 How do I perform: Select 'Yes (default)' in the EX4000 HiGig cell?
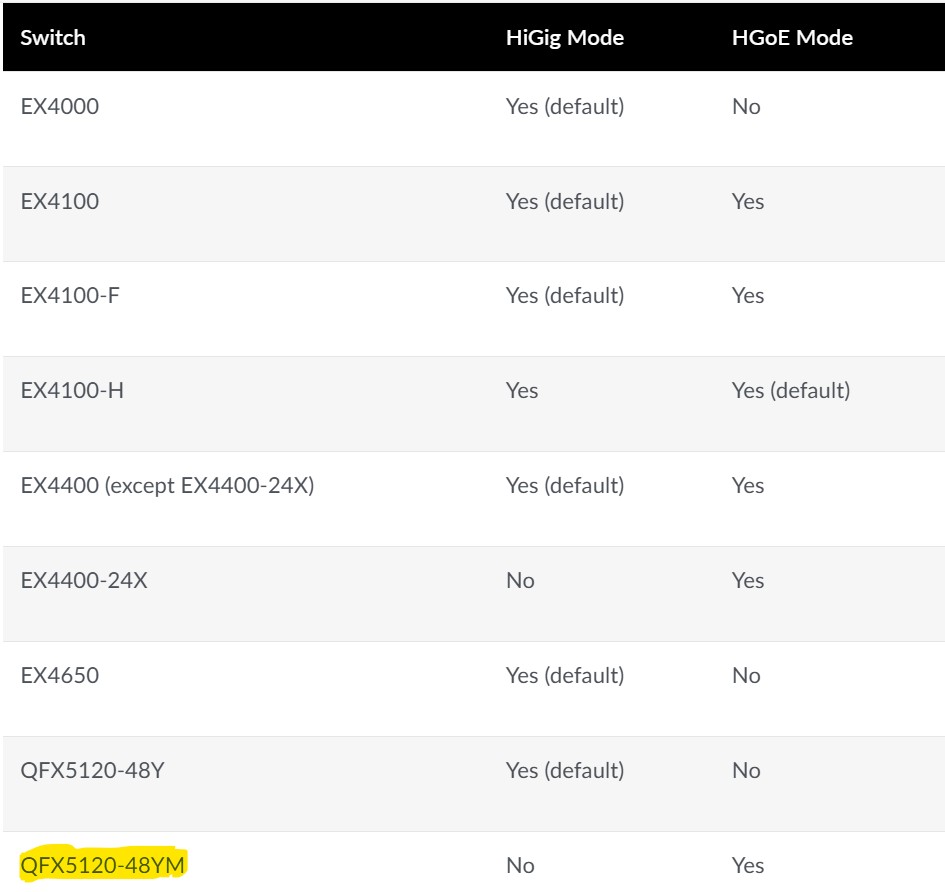tap(564, 106)
